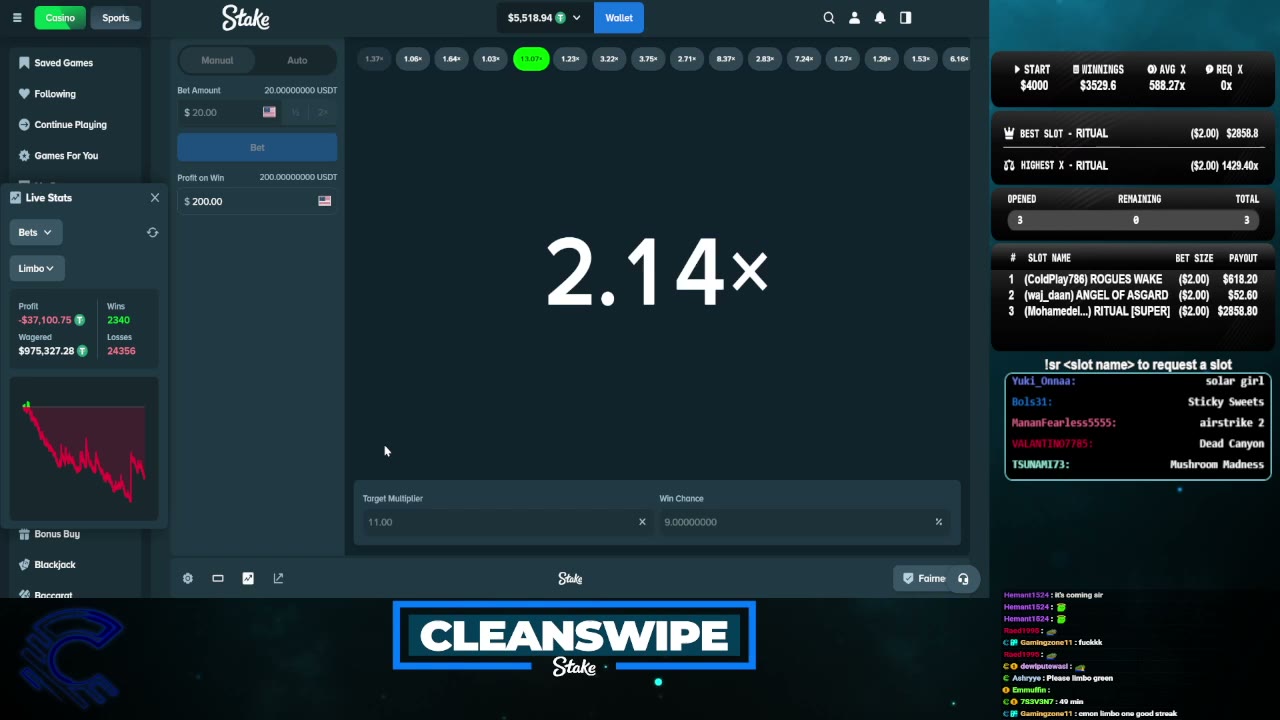
Task: Toggle the side panel icon in the header
Action: point(906,18)
